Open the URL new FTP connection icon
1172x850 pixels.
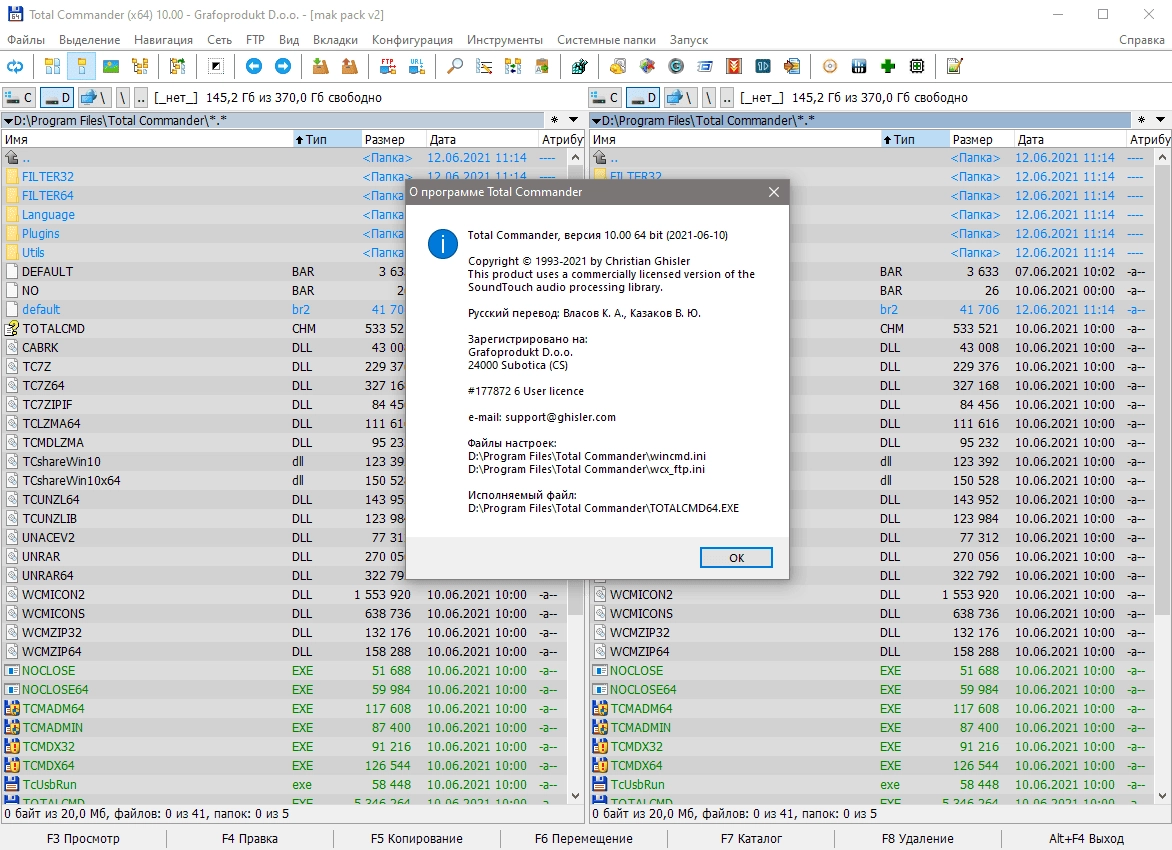pos(416,67)
